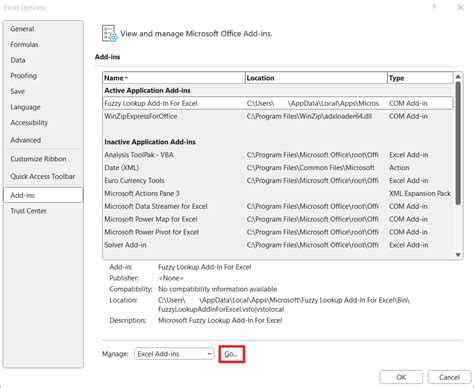The image size is (474, 388).
Task: Click WinZip adxloader64.dll location cell
Action: tap(309, 116)
